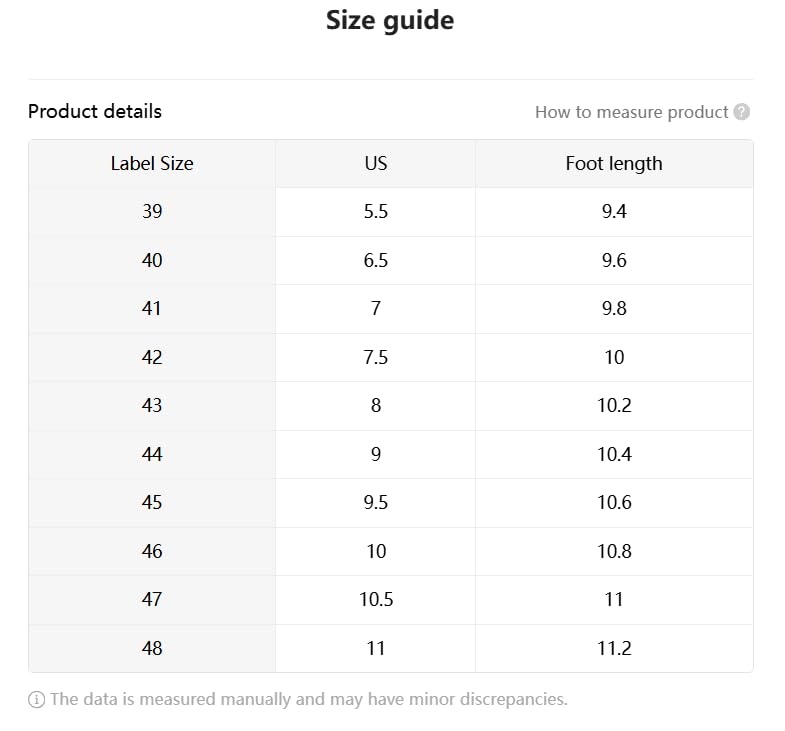Select the Foot length column header
785x731 pixels.
614,163
